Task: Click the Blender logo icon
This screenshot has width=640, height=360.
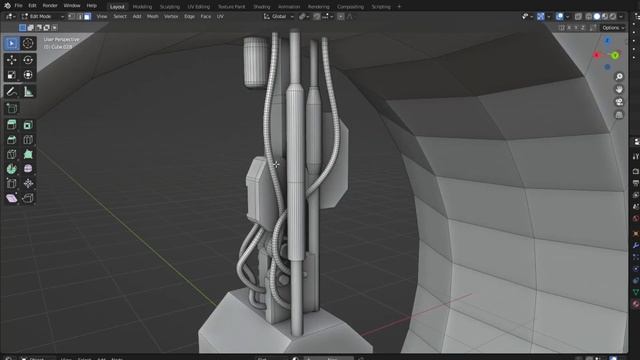Action: click(x=7, y=6)
